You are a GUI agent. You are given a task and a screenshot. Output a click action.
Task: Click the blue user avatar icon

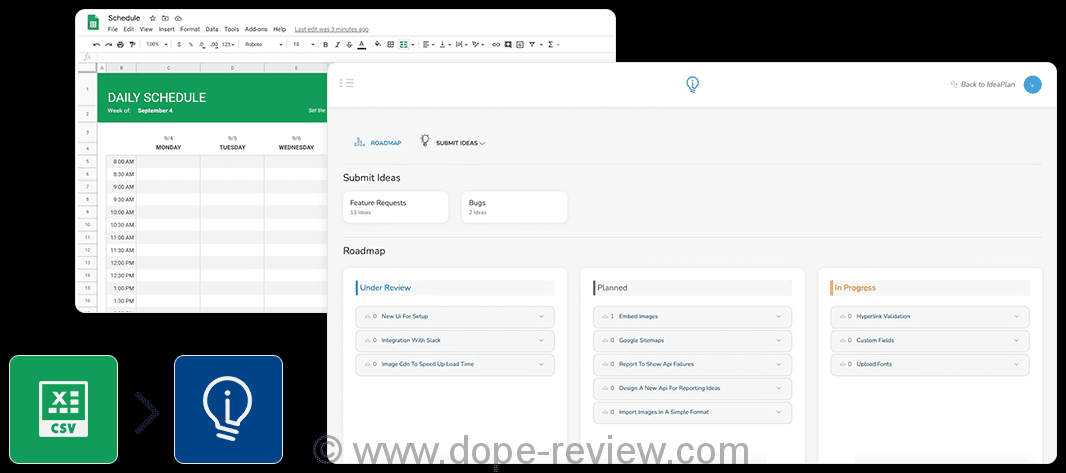(x=1033, y=85)
